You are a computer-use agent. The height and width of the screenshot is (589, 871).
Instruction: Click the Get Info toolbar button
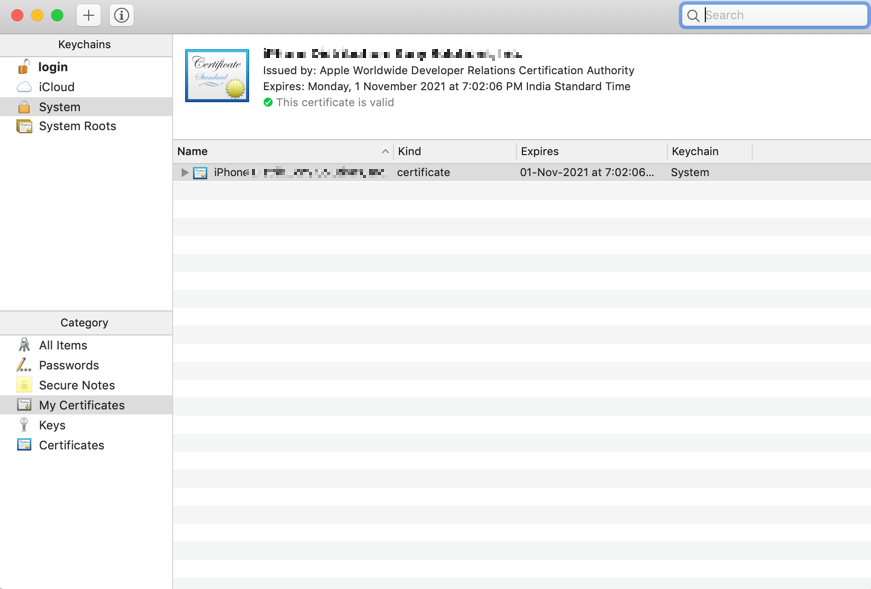[120, 15]
